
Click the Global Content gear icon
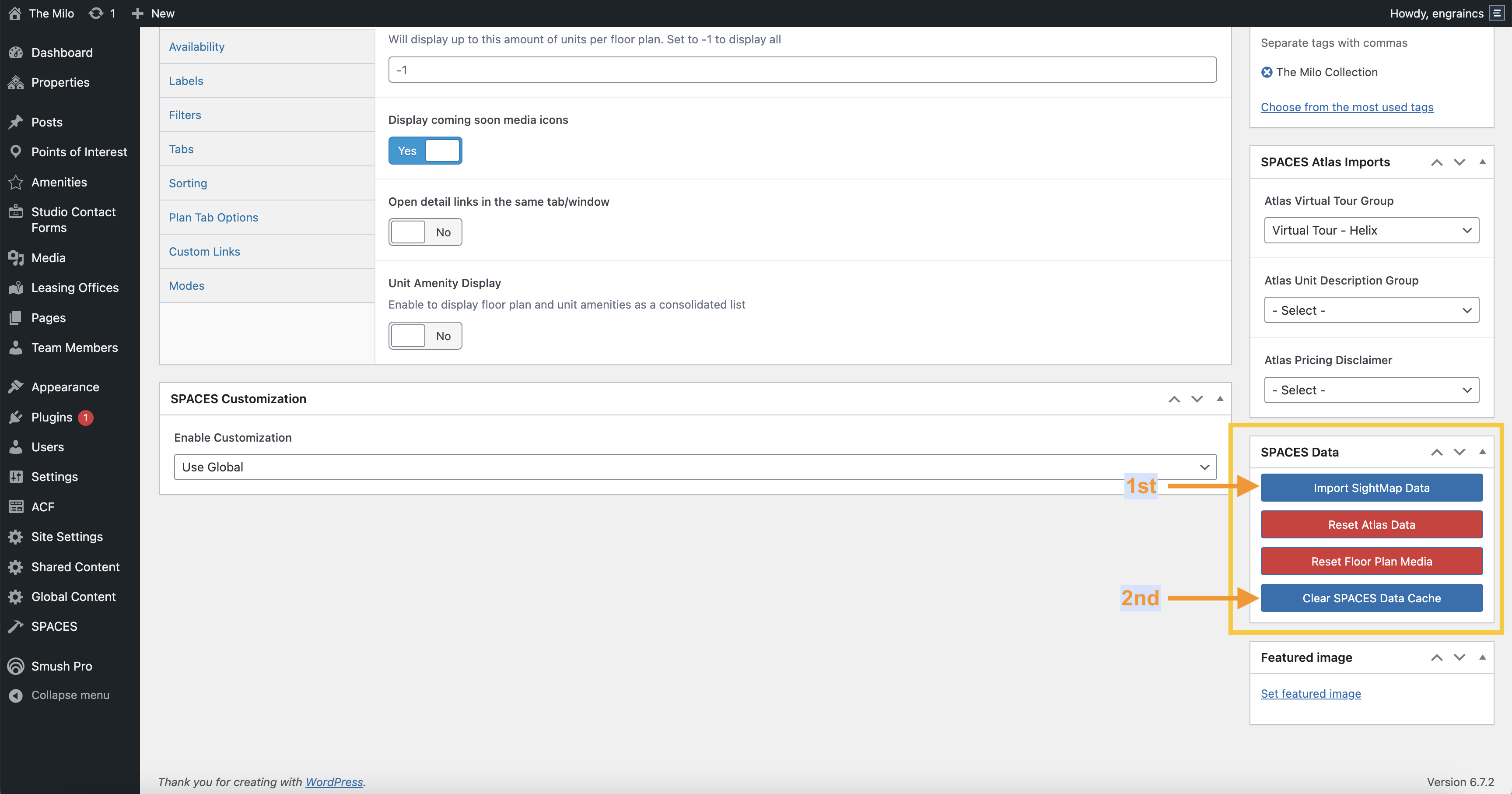pos(16,597)
